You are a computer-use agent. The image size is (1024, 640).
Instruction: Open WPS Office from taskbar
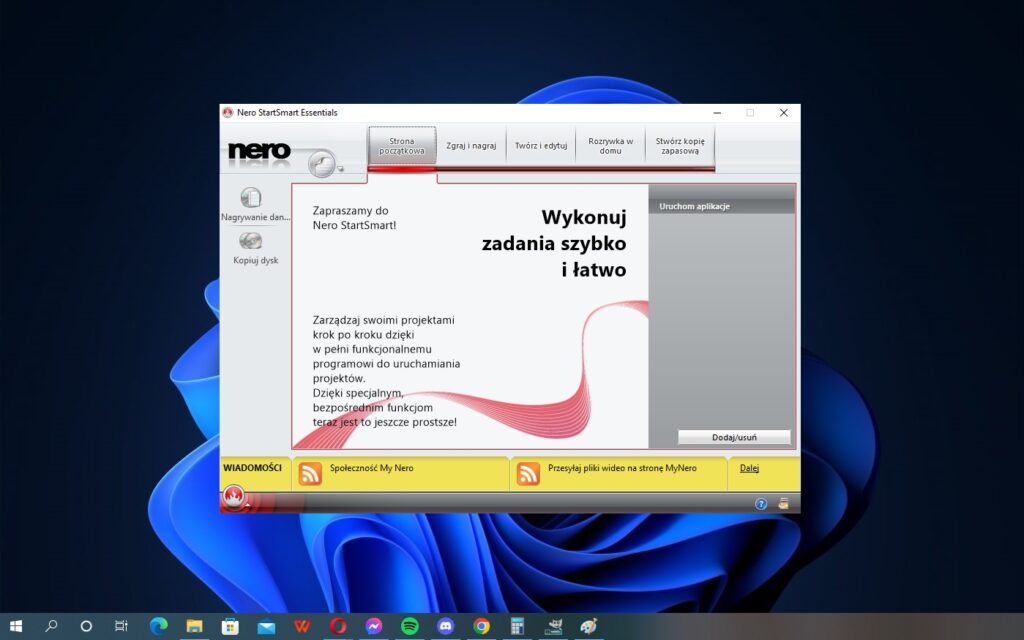click(x=302, y=626)
